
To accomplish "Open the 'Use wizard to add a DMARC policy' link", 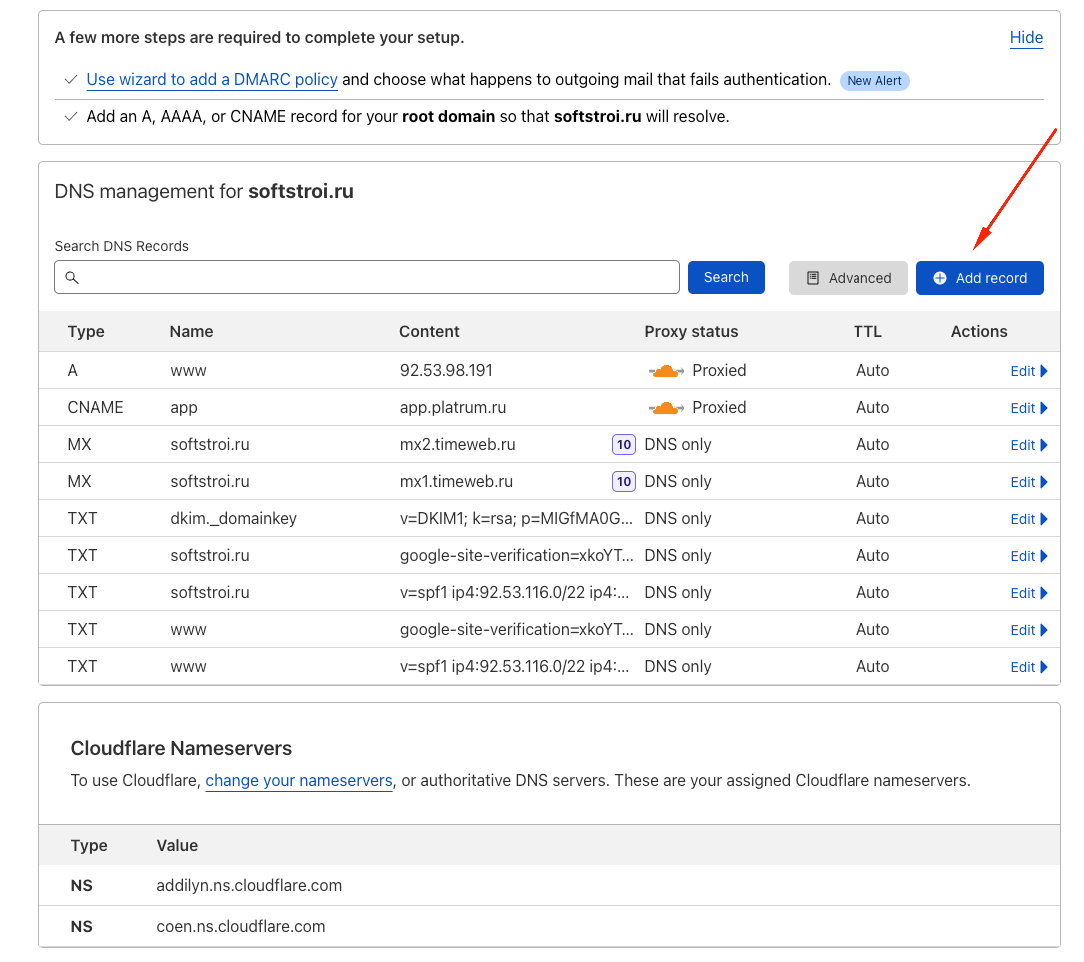I will coord(212,80).
